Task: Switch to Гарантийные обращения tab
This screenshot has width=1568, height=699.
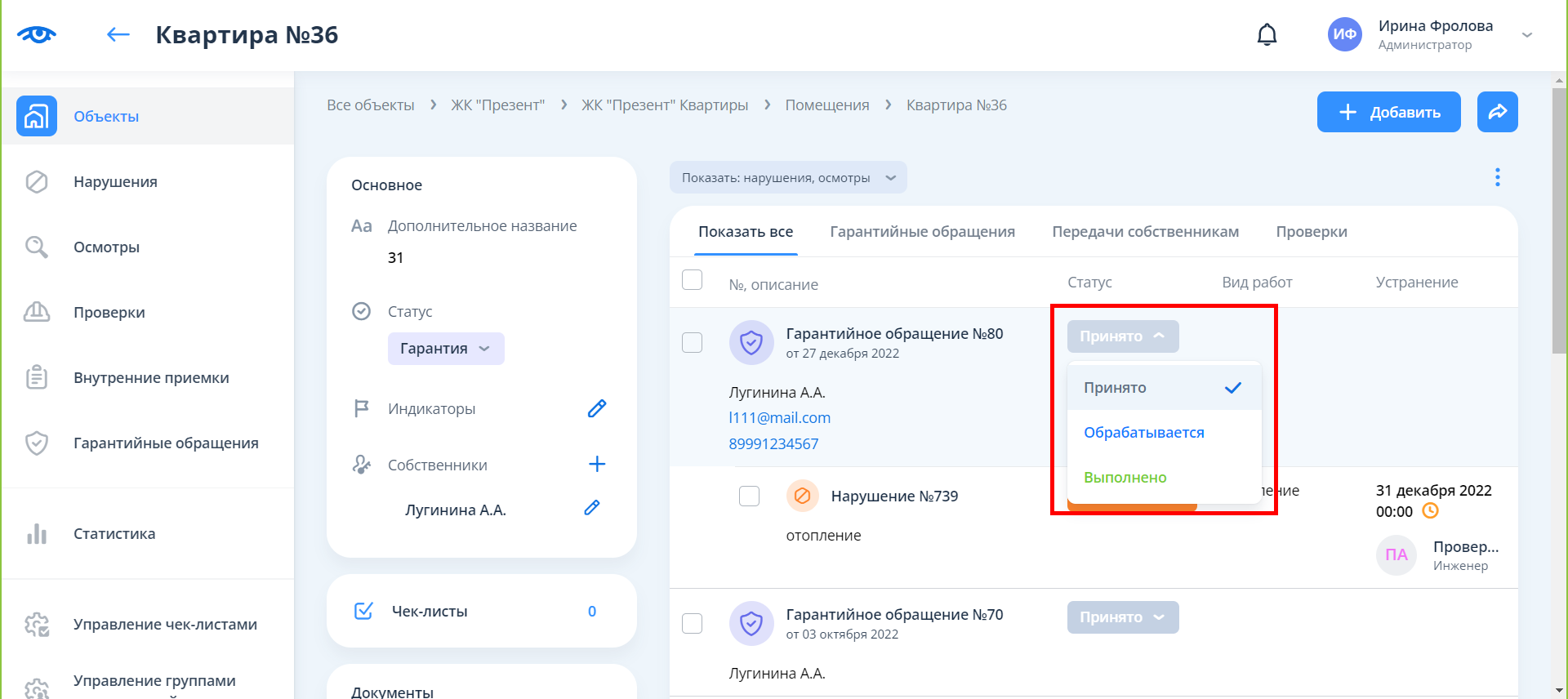Action: tap(922, 232)
